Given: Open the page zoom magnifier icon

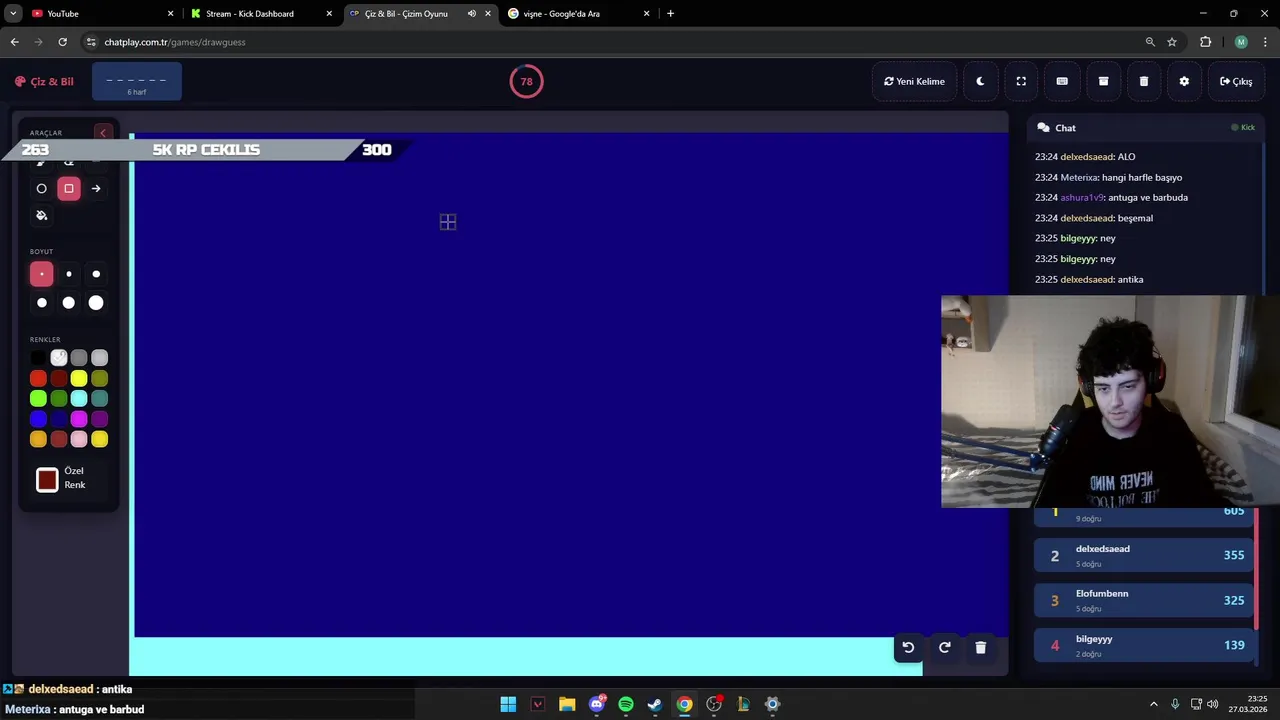Looking at the screenshot, I should click(x=1150, y=42).
